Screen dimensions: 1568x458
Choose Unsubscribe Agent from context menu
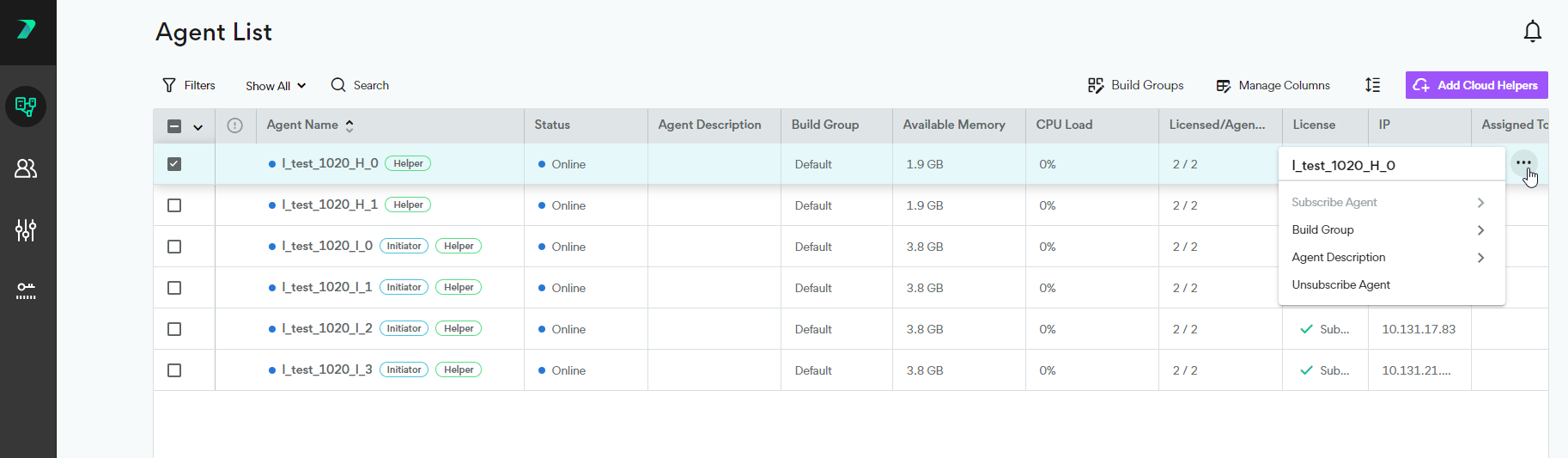click(x=1340, y=285)
